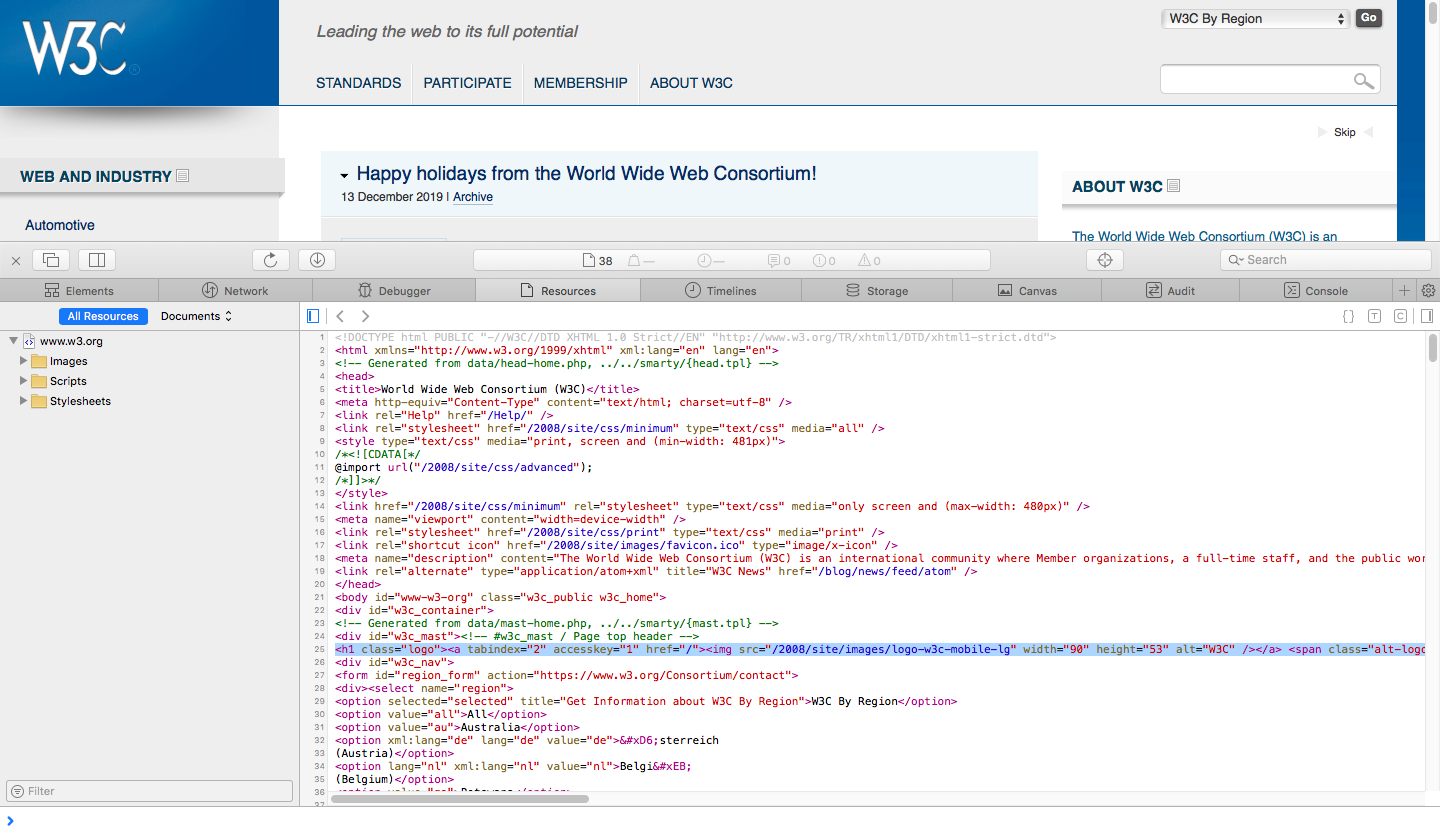The image size is (1440, 836).
Task: Open the Archive link
Action: point(473,197)
